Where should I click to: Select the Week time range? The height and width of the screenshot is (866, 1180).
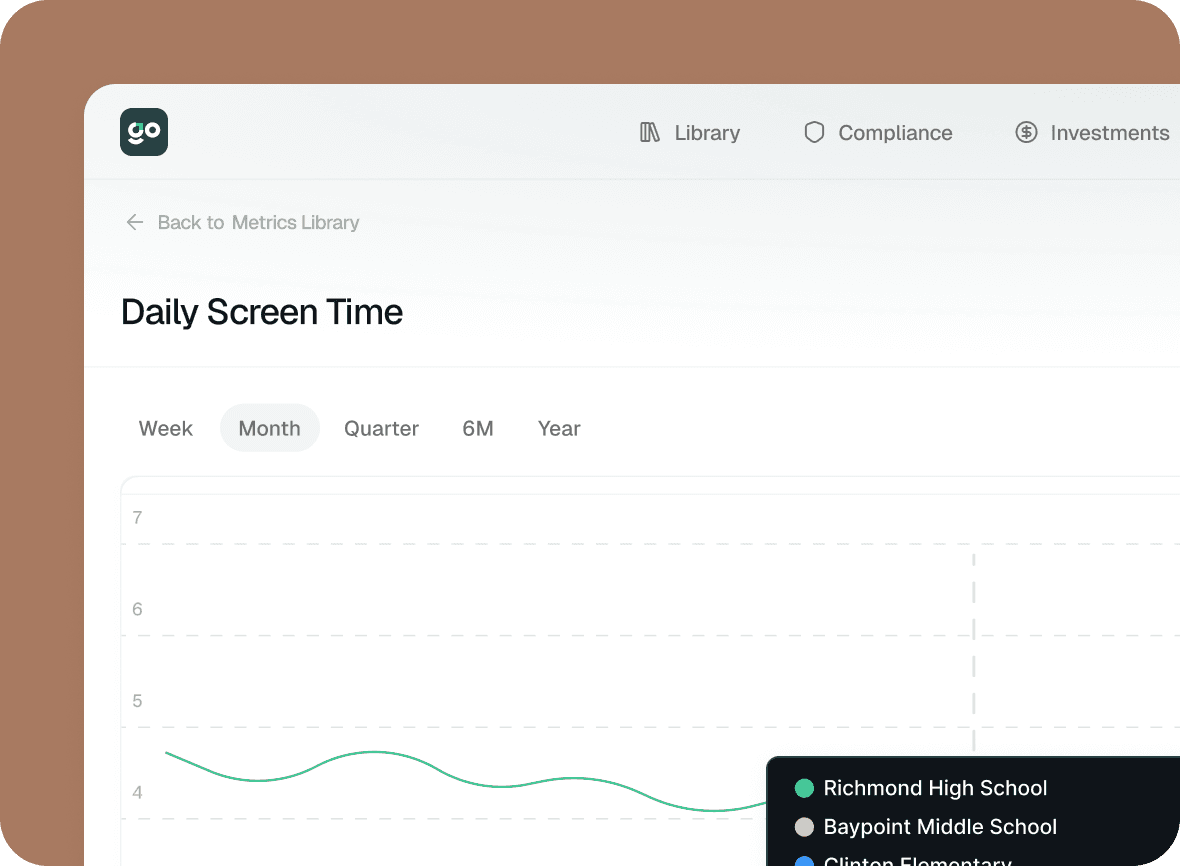click(x=166, y=428)
